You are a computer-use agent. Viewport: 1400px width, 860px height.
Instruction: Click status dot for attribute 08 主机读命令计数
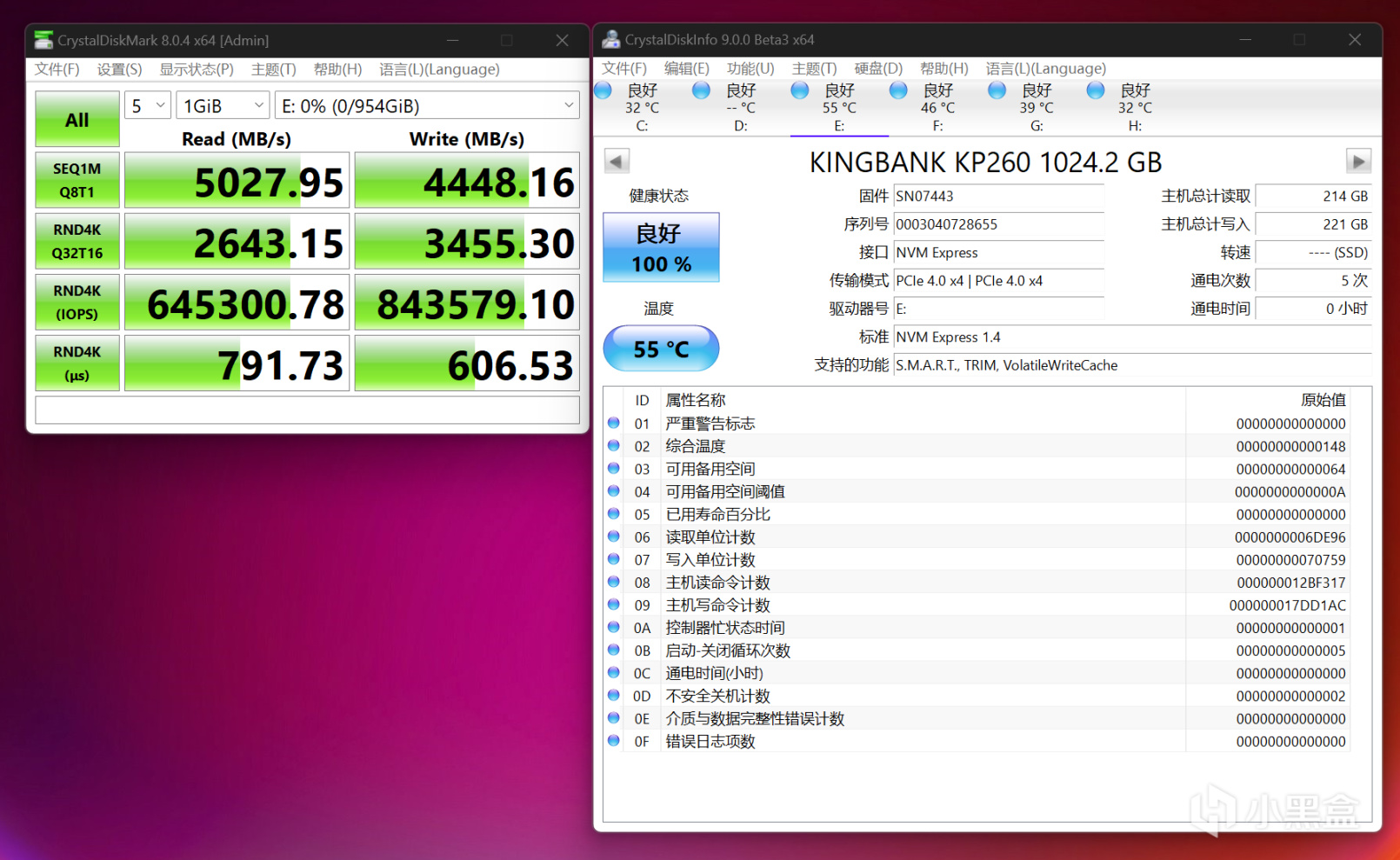point(614,581)
